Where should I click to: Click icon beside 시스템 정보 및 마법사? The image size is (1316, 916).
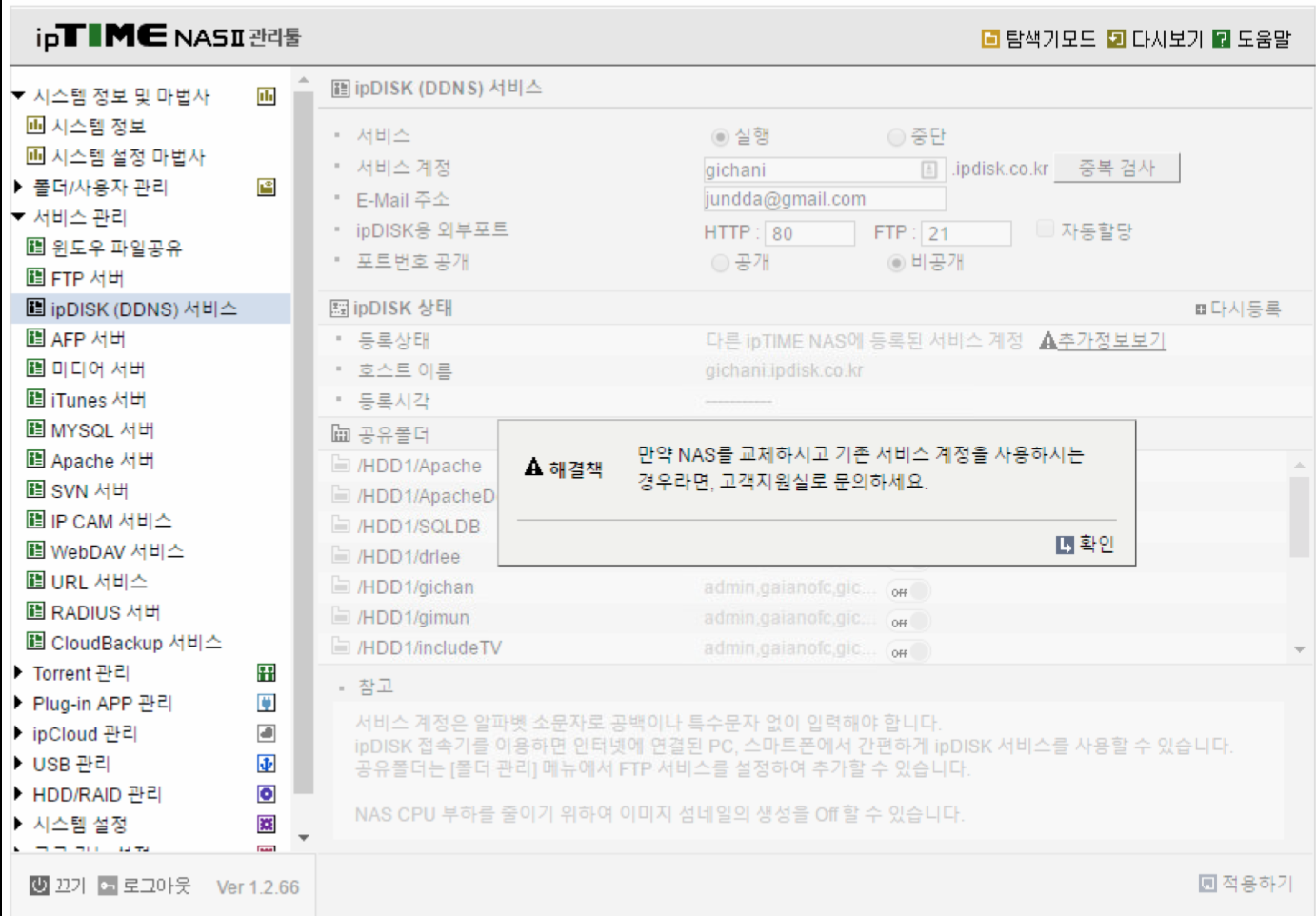267,96
